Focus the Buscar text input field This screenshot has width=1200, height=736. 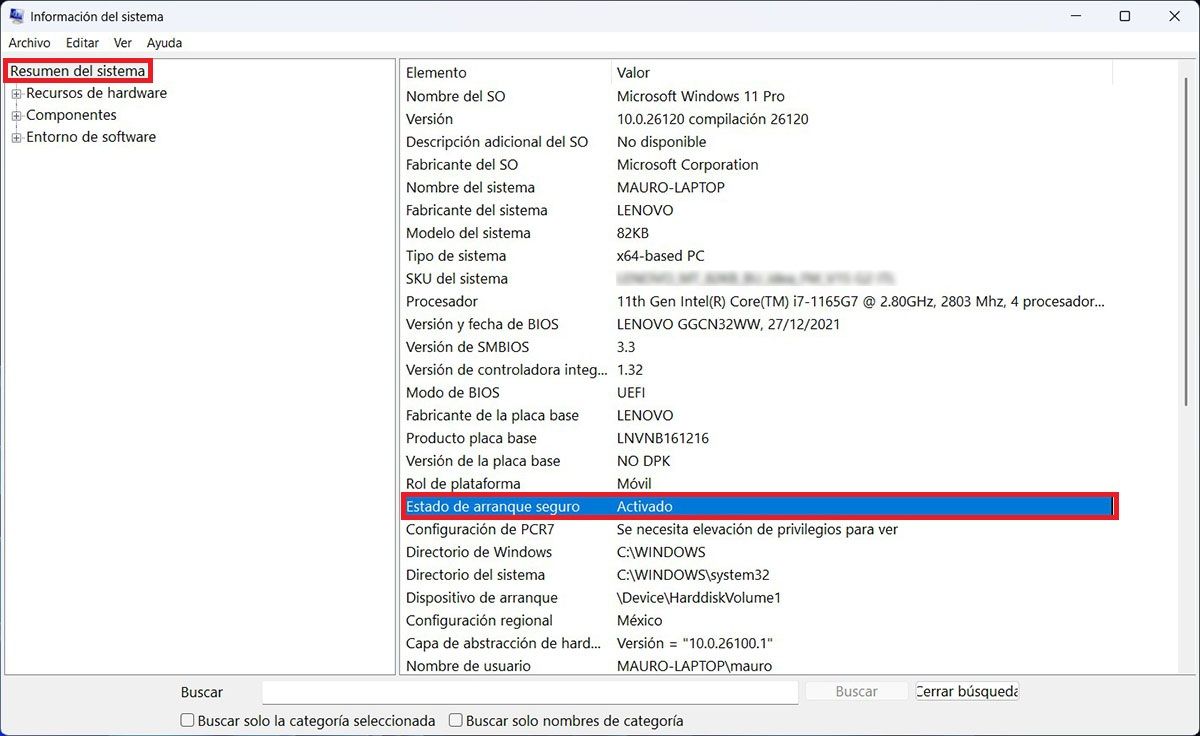530,692
